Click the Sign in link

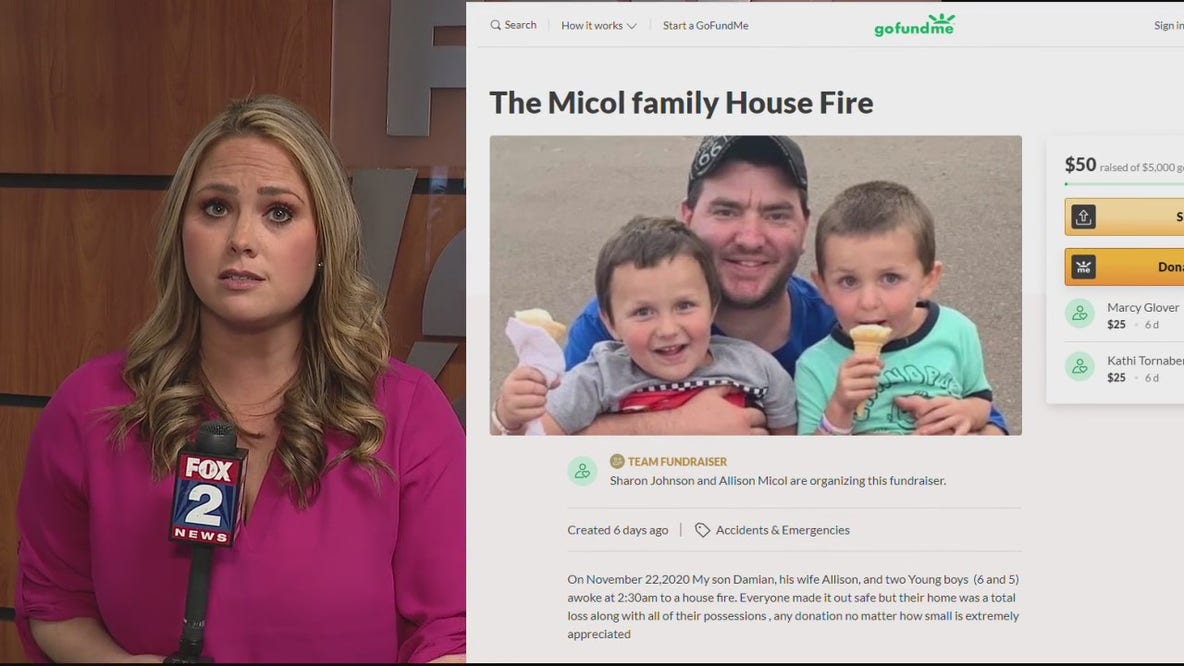(x=1168, y=25)
